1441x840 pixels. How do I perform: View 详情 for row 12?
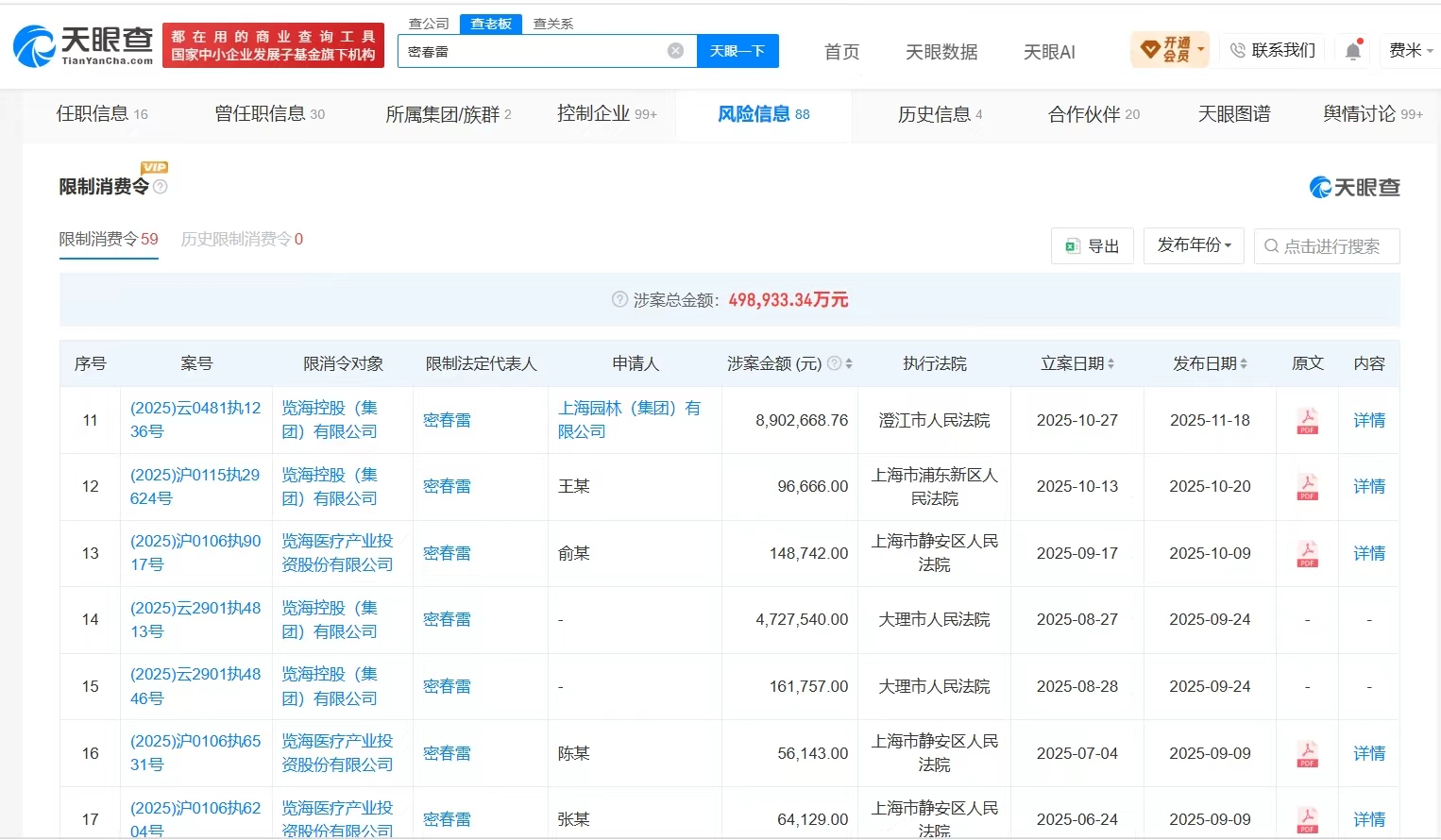[1369, 486]
